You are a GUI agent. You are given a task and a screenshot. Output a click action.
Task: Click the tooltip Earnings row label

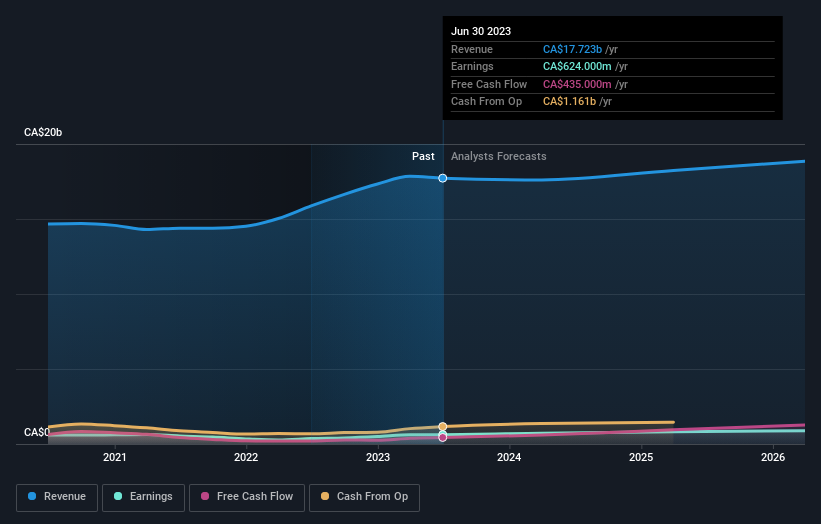tap(472, 66)
